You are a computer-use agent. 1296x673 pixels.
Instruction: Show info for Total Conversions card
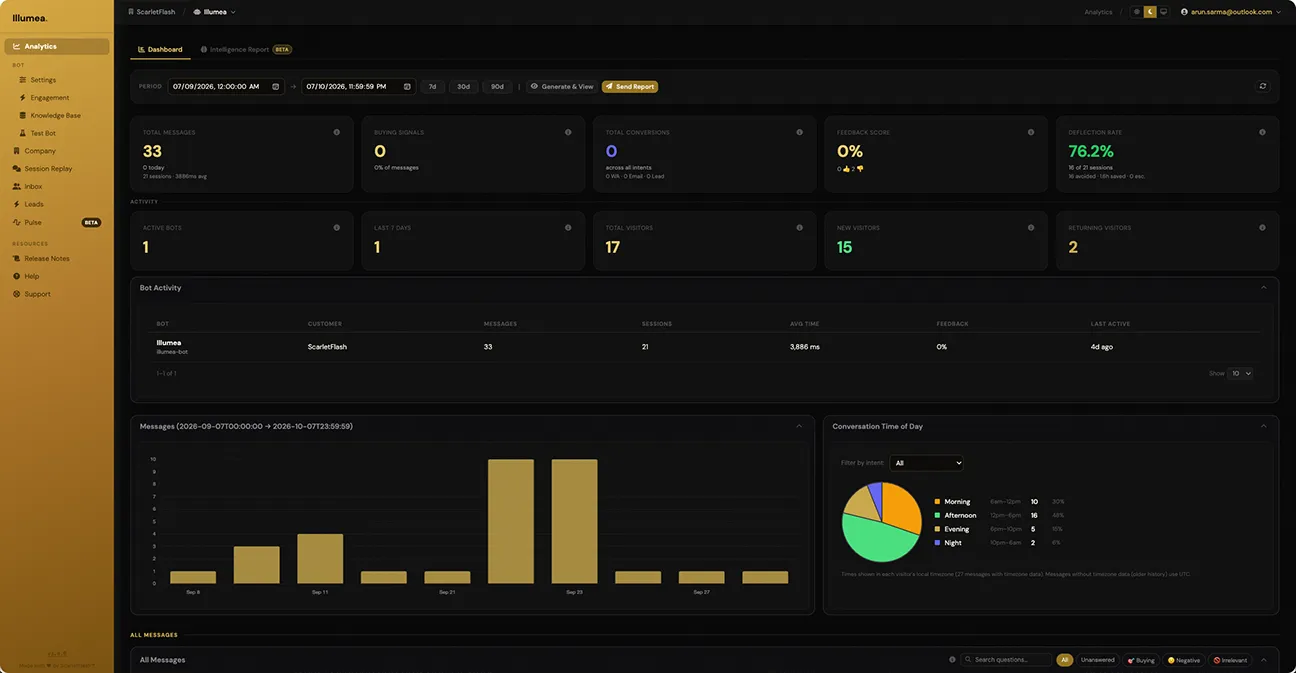tap(799, 132)
